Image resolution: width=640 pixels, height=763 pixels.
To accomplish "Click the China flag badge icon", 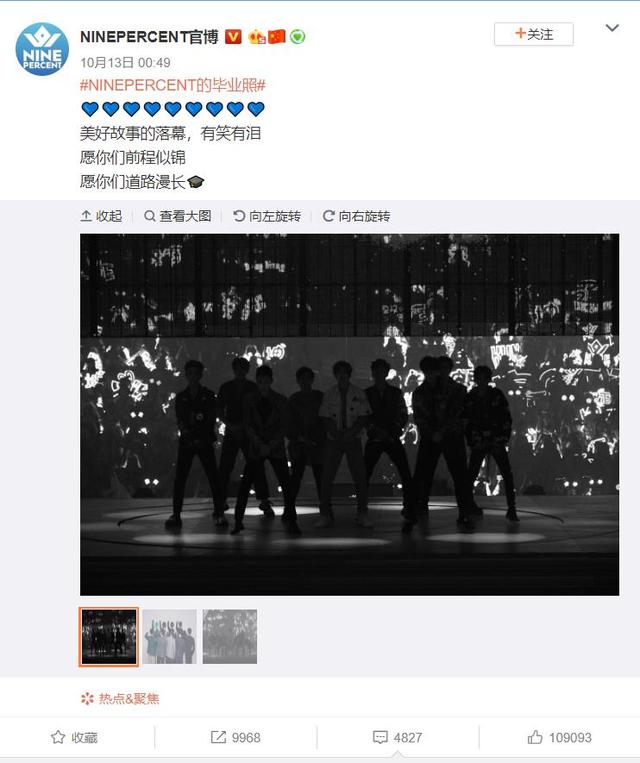I will click(x=277, y=36).
